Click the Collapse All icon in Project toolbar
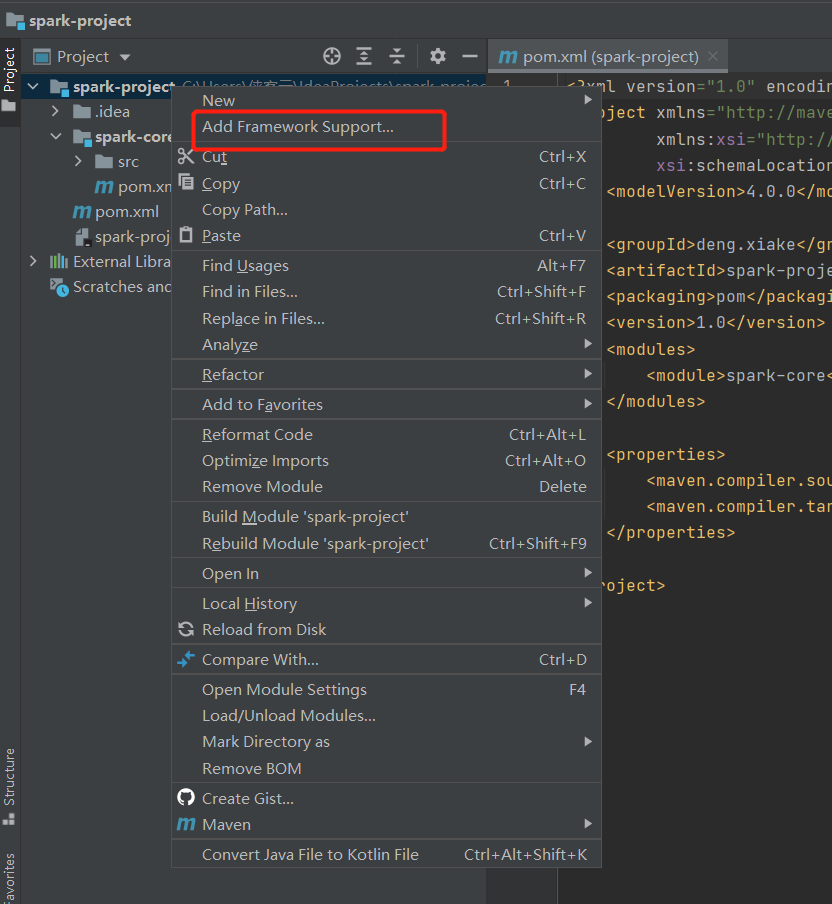 point(397,56)
